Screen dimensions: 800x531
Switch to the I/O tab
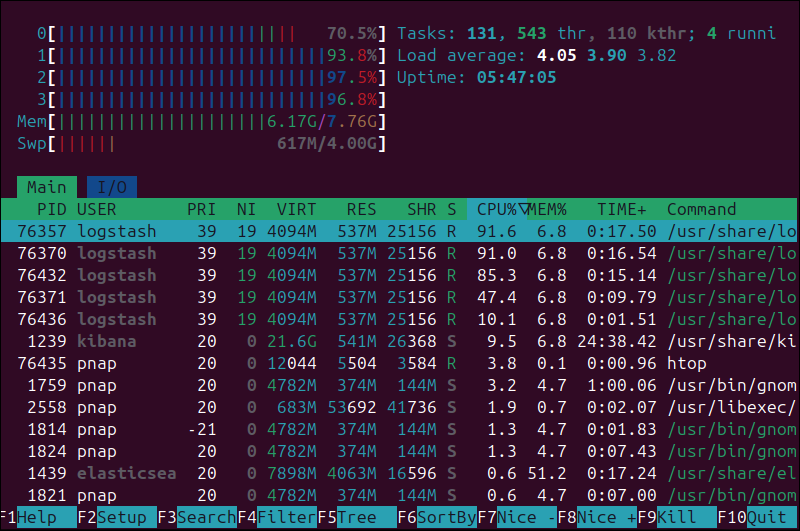tap(112, 187)
